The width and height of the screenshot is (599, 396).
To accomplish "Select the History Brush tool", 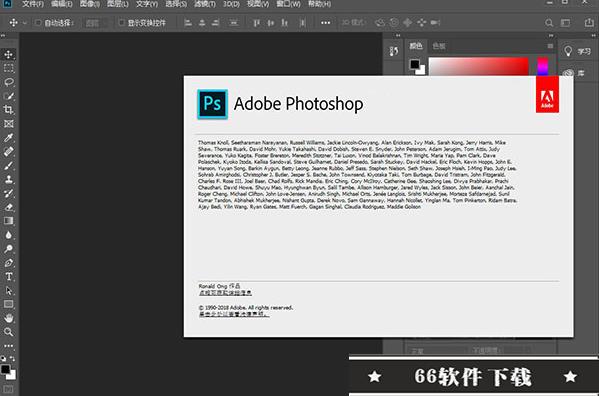I will click(8, 193).
